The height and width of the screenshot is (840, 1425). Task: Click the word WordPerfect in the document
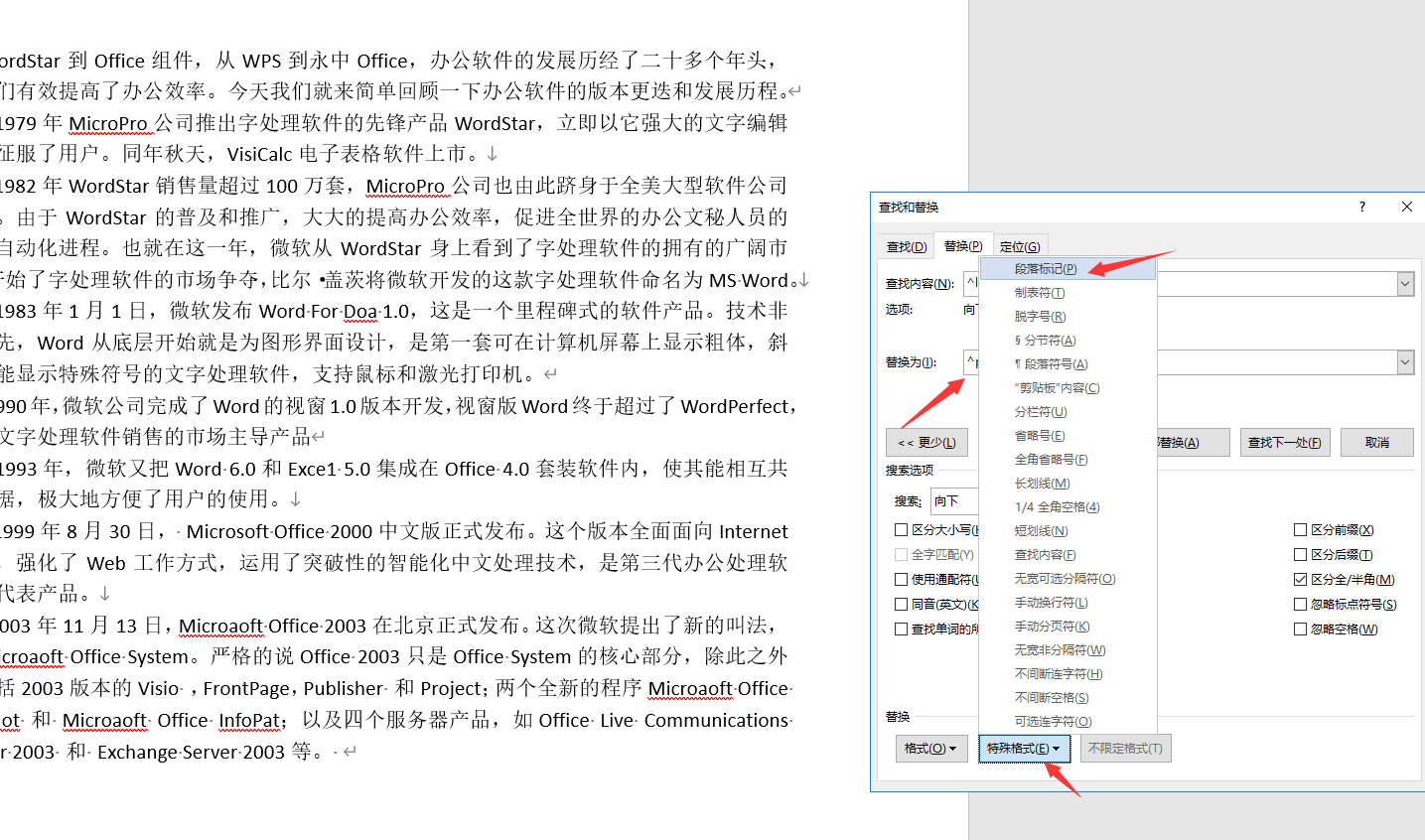[735, 406]
